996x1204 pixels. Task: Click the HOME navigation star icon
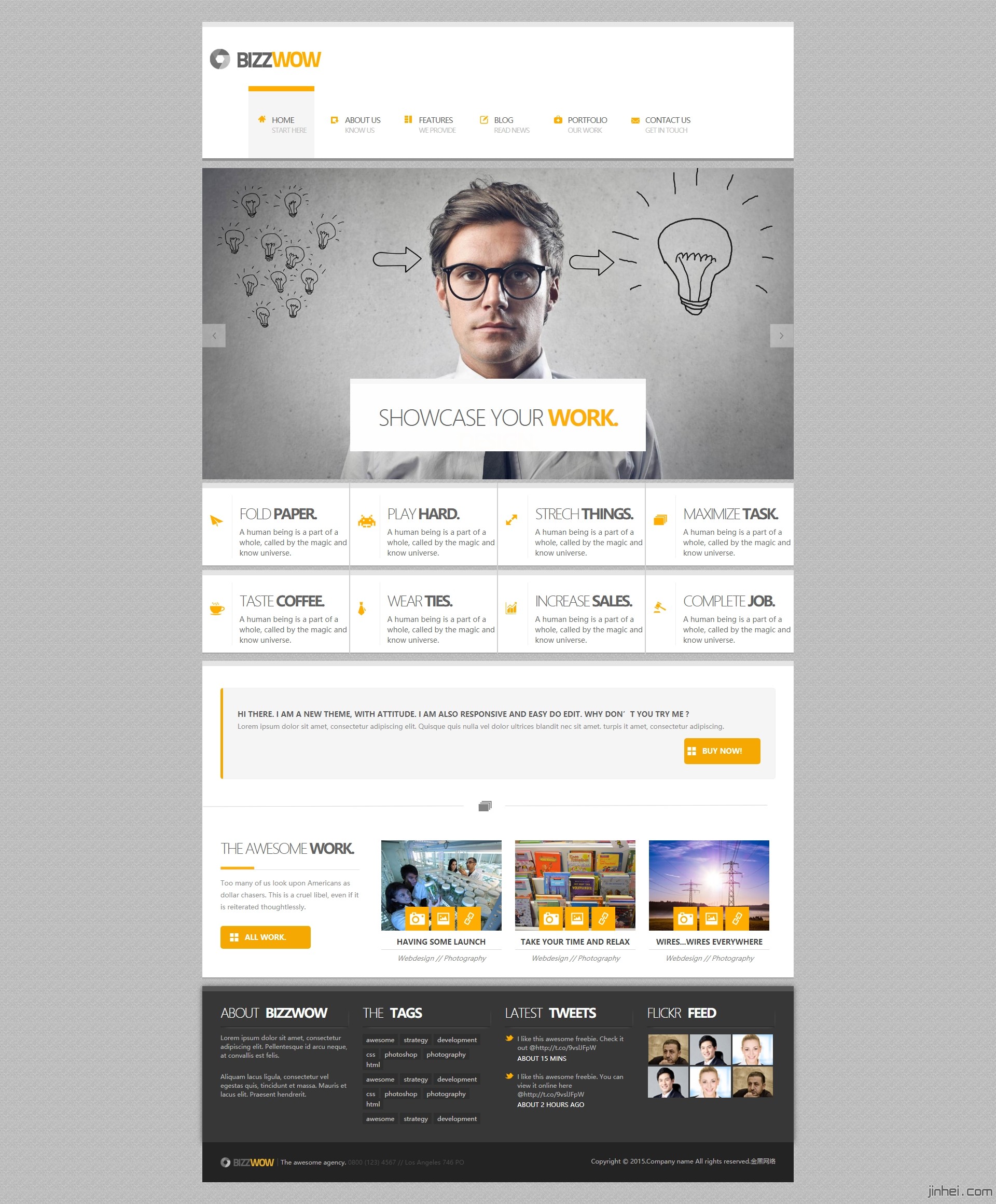click(258, 120)
